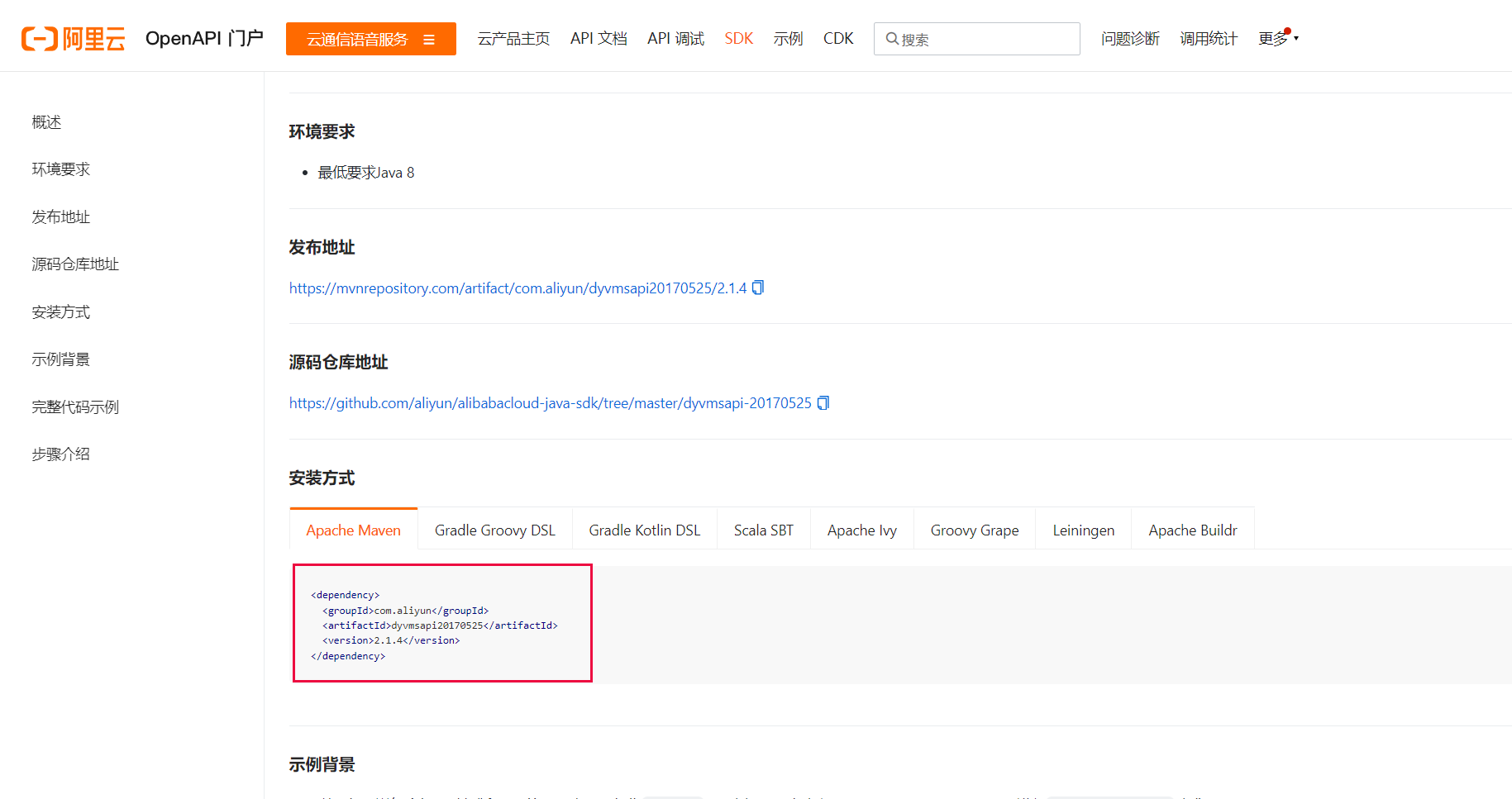Click the 最低要求Java 8 bullet text
This screenshot has width=1512, height=799.
point(366,173)
